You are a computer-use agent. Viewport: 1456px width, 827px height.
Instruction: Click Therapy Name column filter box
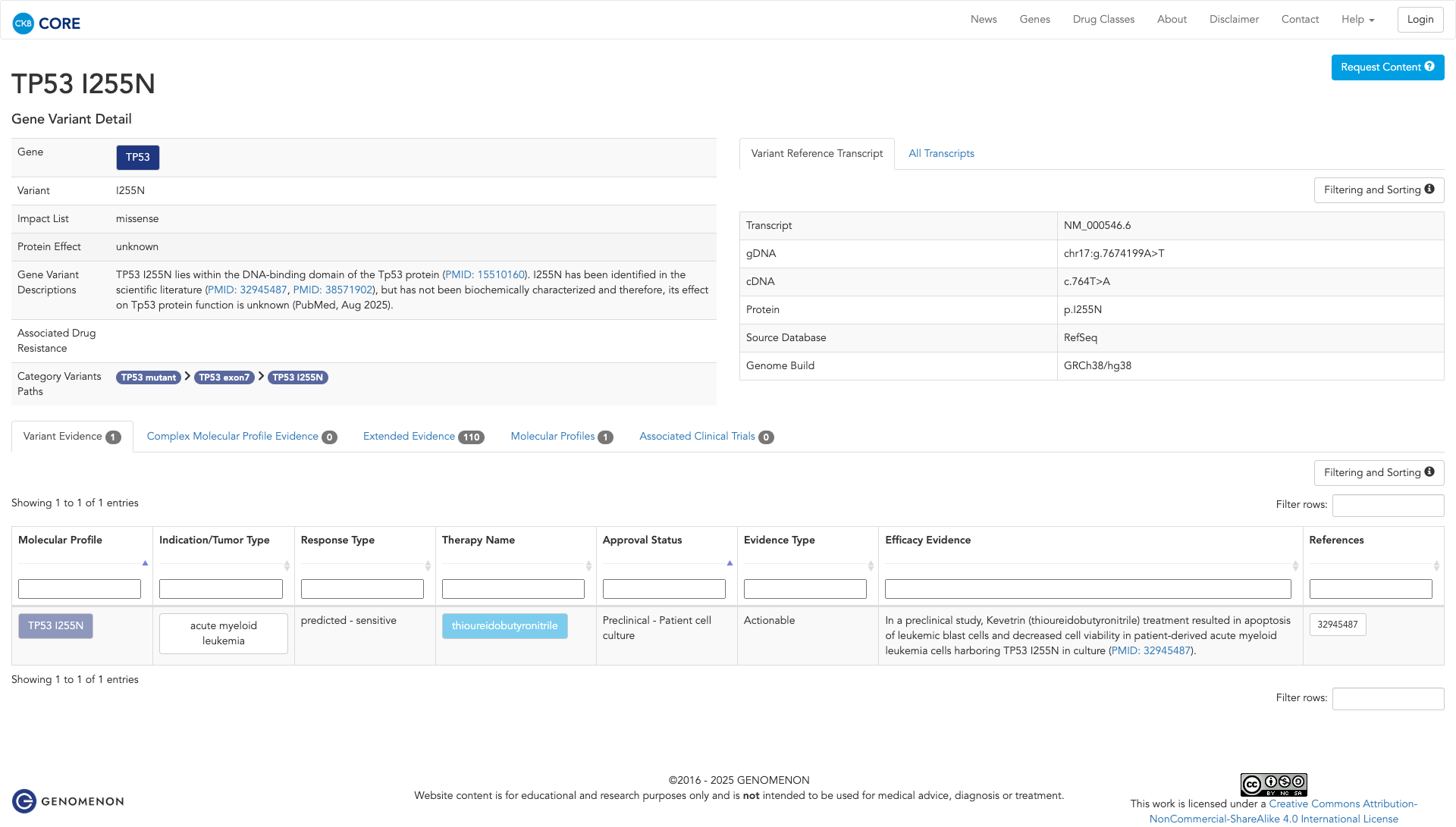point(513,589)
